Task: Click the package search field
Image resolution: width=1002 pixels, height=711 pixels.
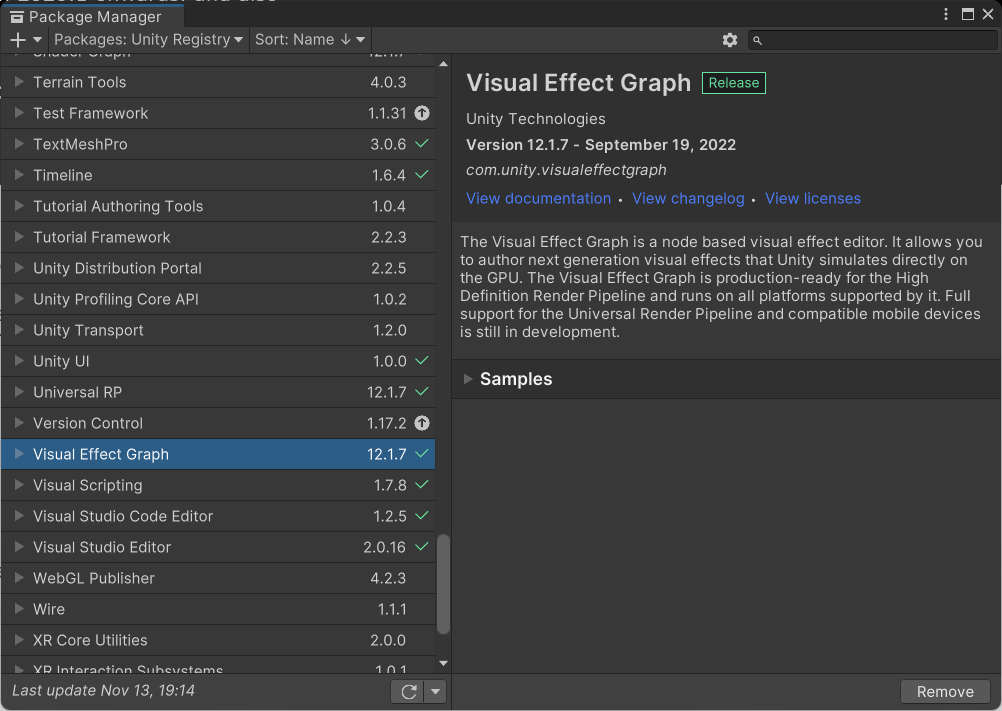Action: [x=872, y=40]
